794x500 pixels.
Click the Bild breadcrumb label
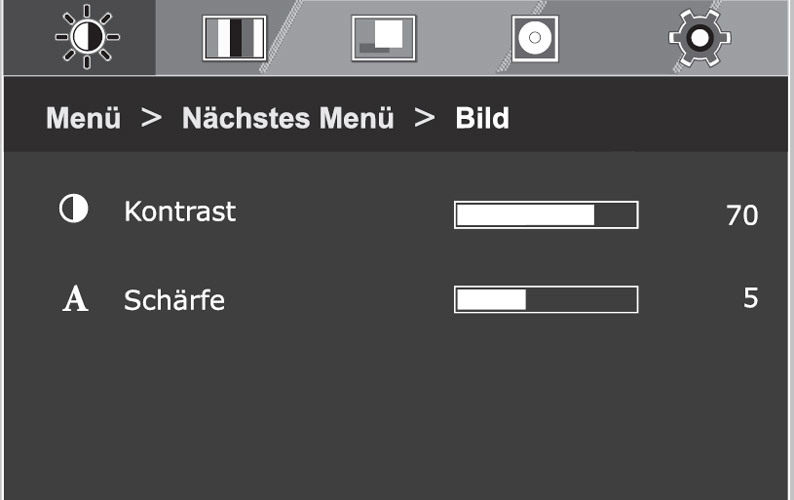click(x=482, y=118)
